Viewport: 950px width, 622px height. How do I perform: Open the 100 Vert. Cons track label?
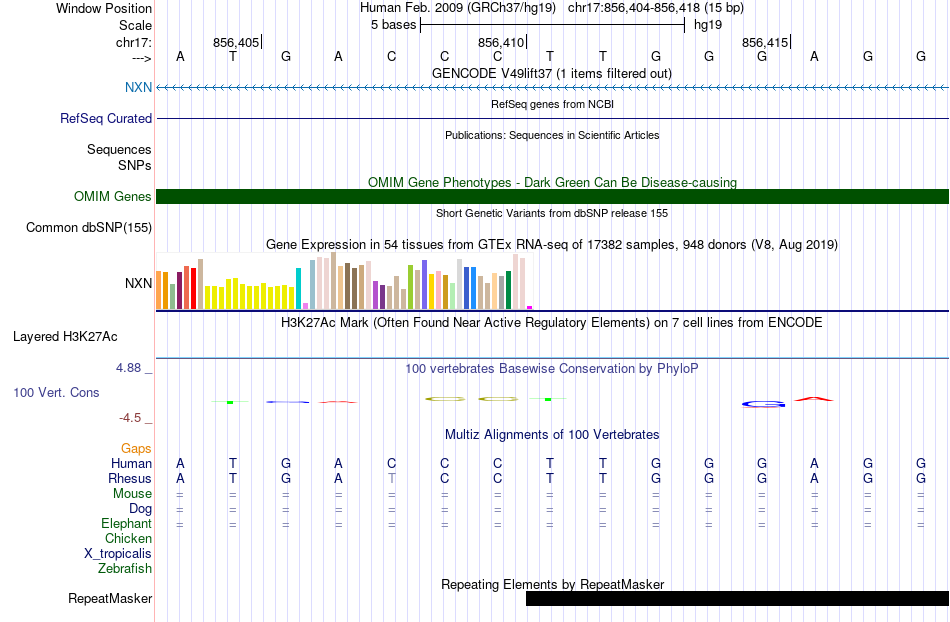pyautogui.click(x=56, y=392)
